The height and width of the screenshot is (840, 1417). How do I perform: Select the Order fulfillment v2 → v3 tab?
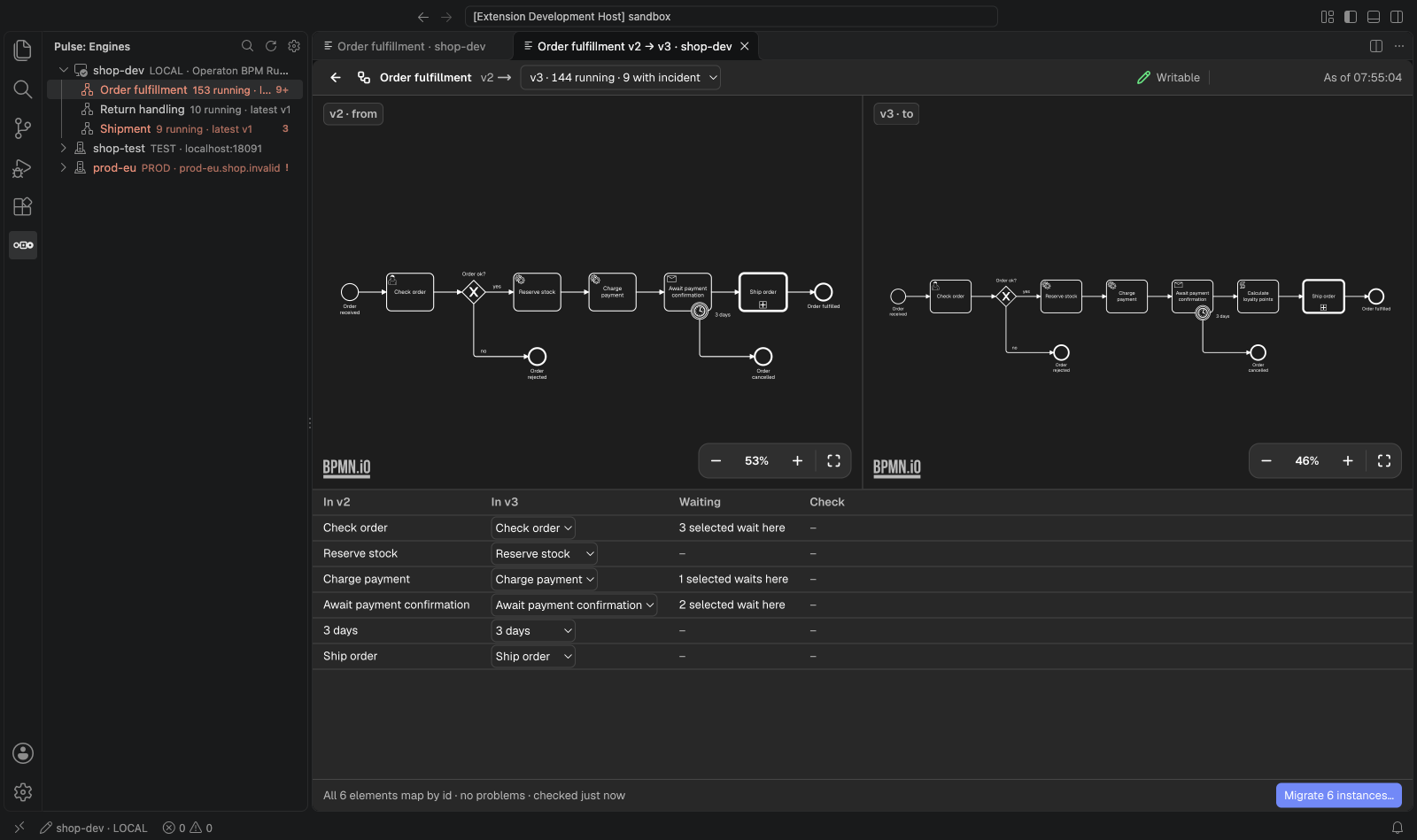click(x=634, y=46)
